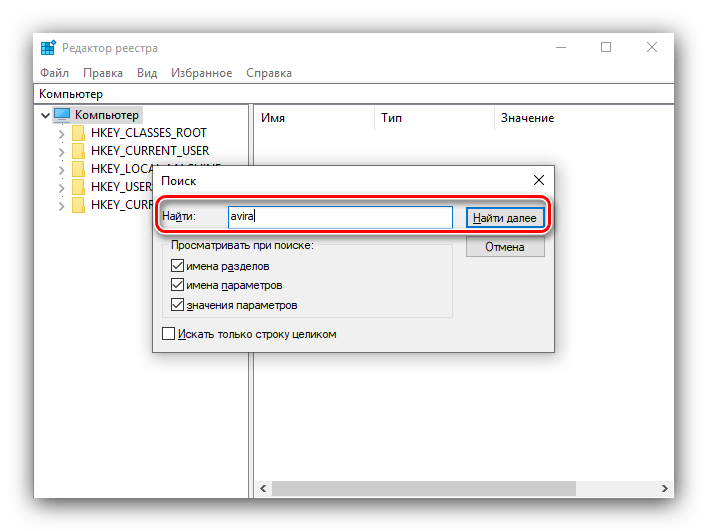707x531 pixels.
Task: Click the scrollbar left arrow
Action: pos(263,489)
